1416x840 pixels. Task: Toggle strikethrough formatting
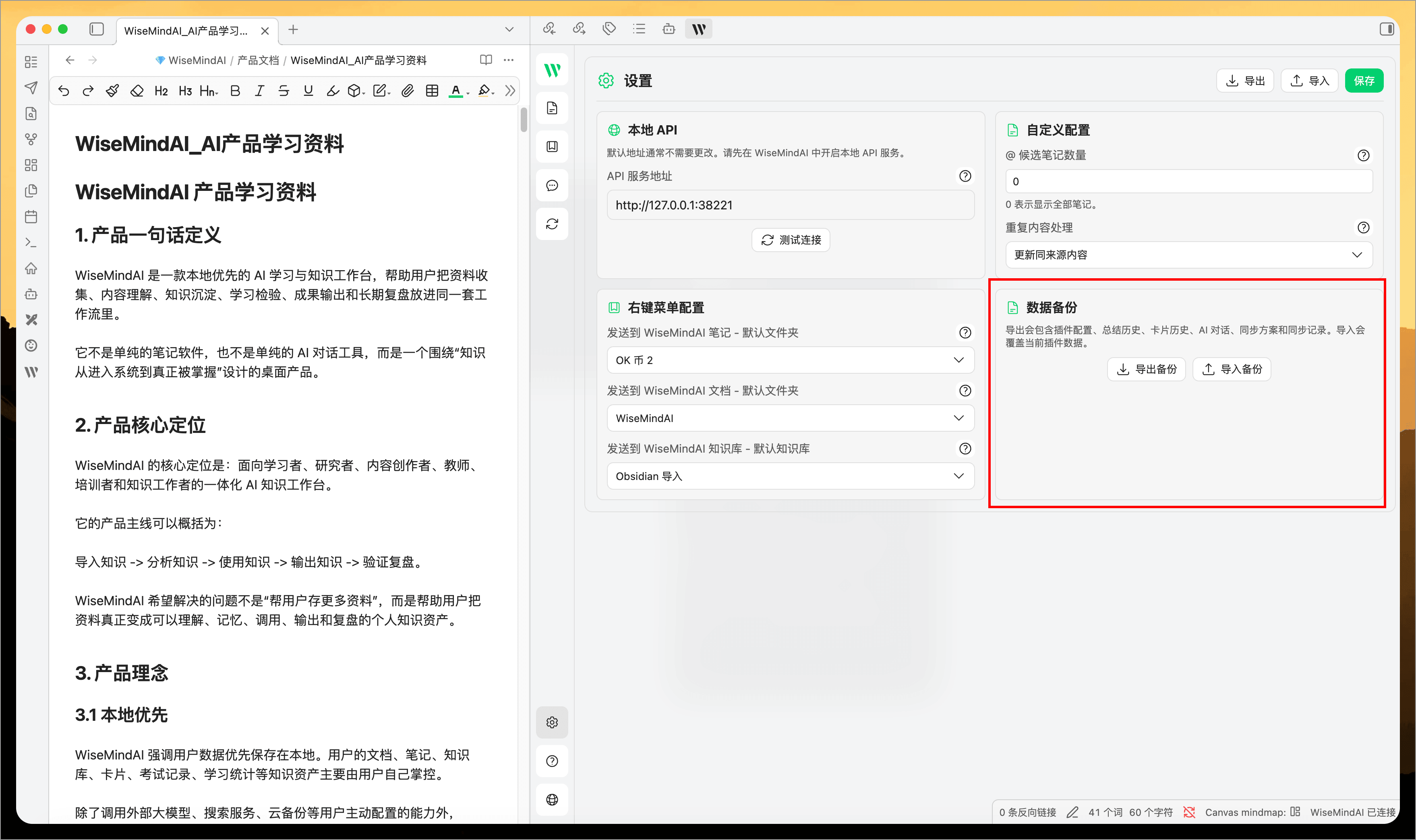click(284, 91)
